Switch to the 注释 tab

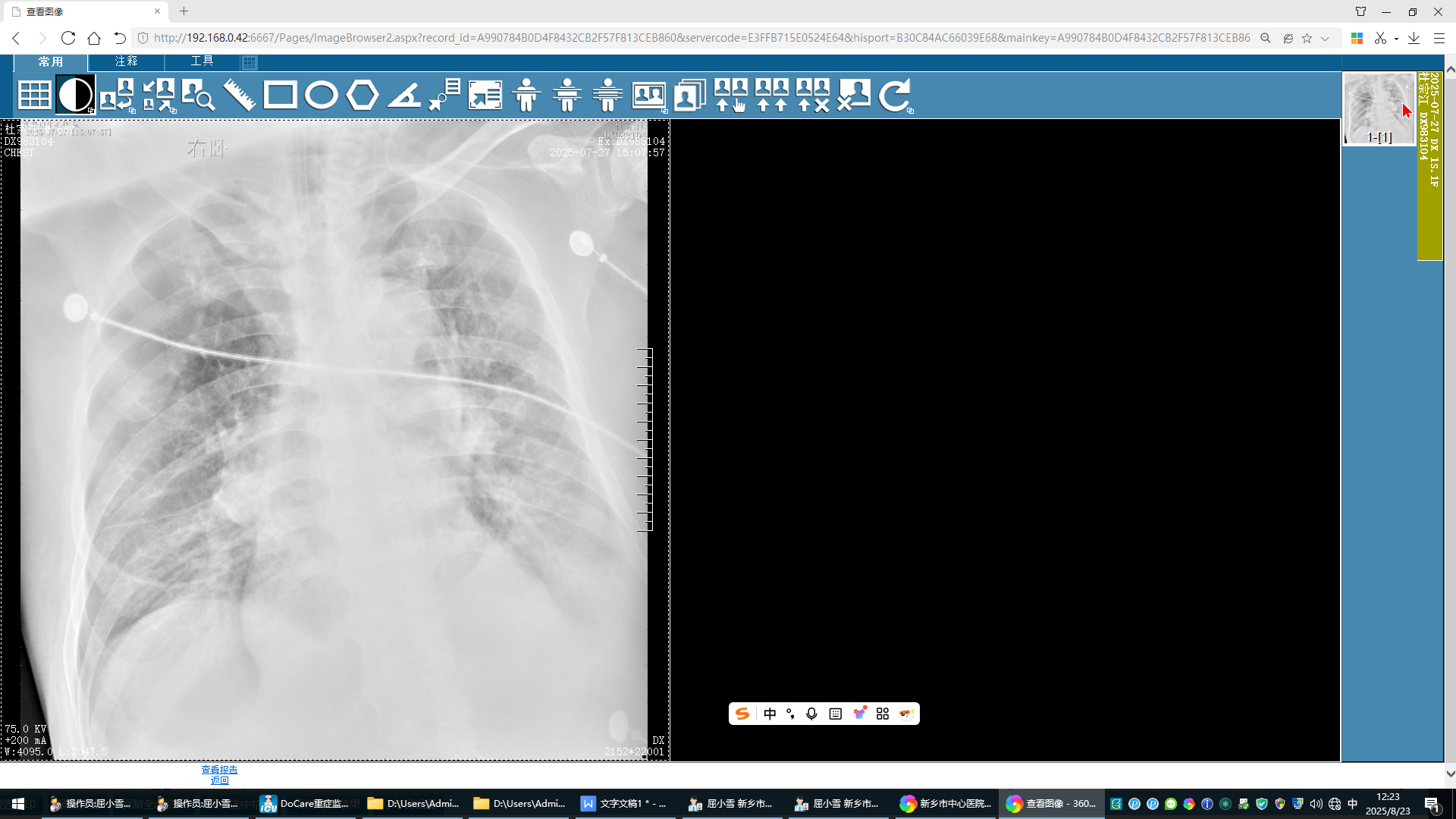[x=126, y=61]
